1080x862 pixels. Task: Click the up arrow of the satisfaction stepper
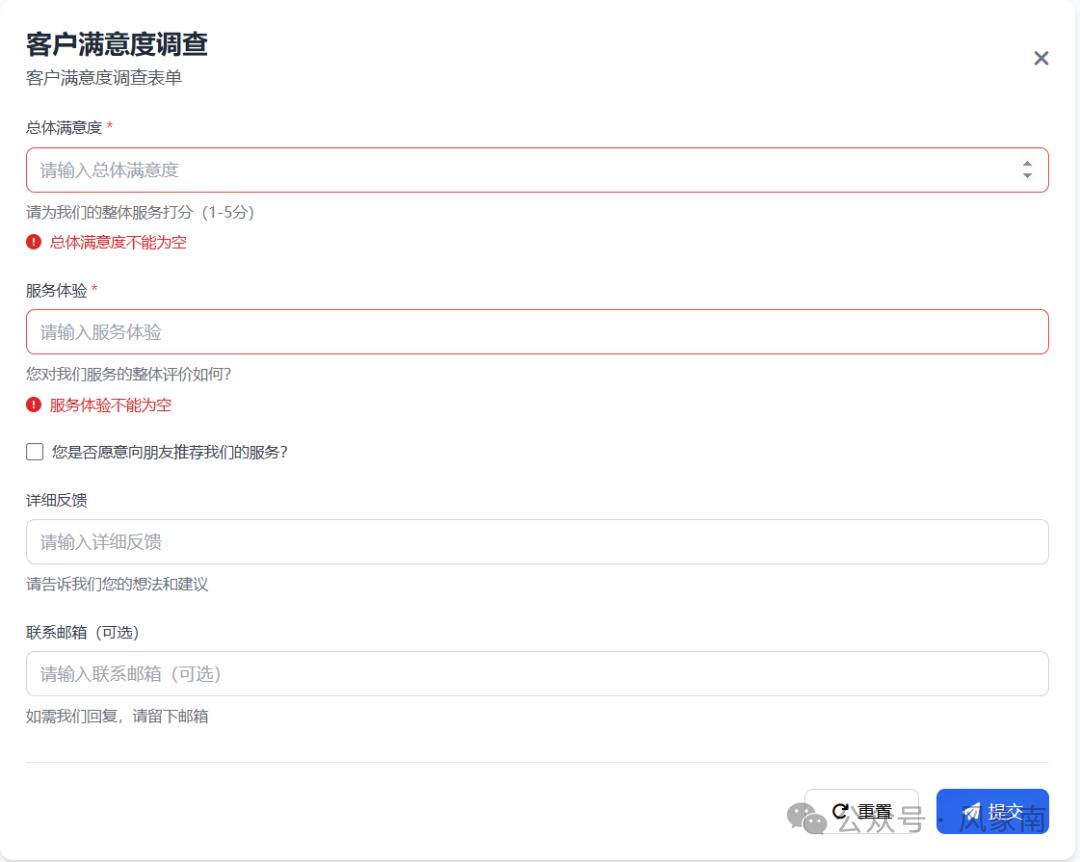tap(1027, 164)
